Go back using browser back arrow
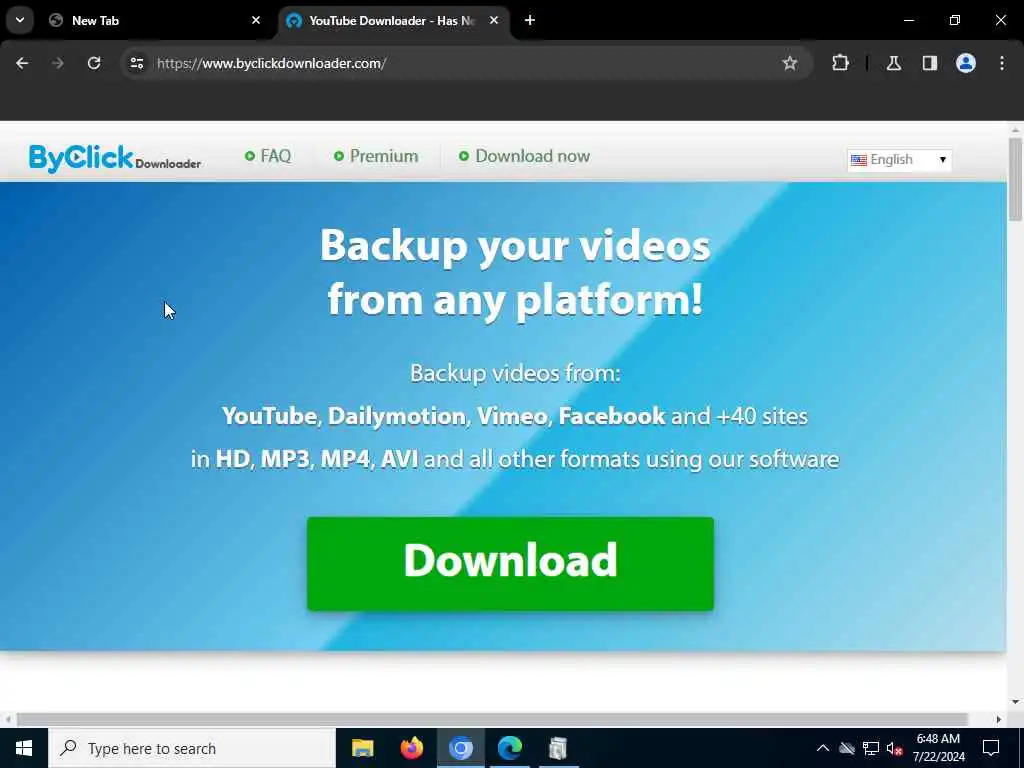Screen dimensions: 1024x768 click(x=22, y=63)
